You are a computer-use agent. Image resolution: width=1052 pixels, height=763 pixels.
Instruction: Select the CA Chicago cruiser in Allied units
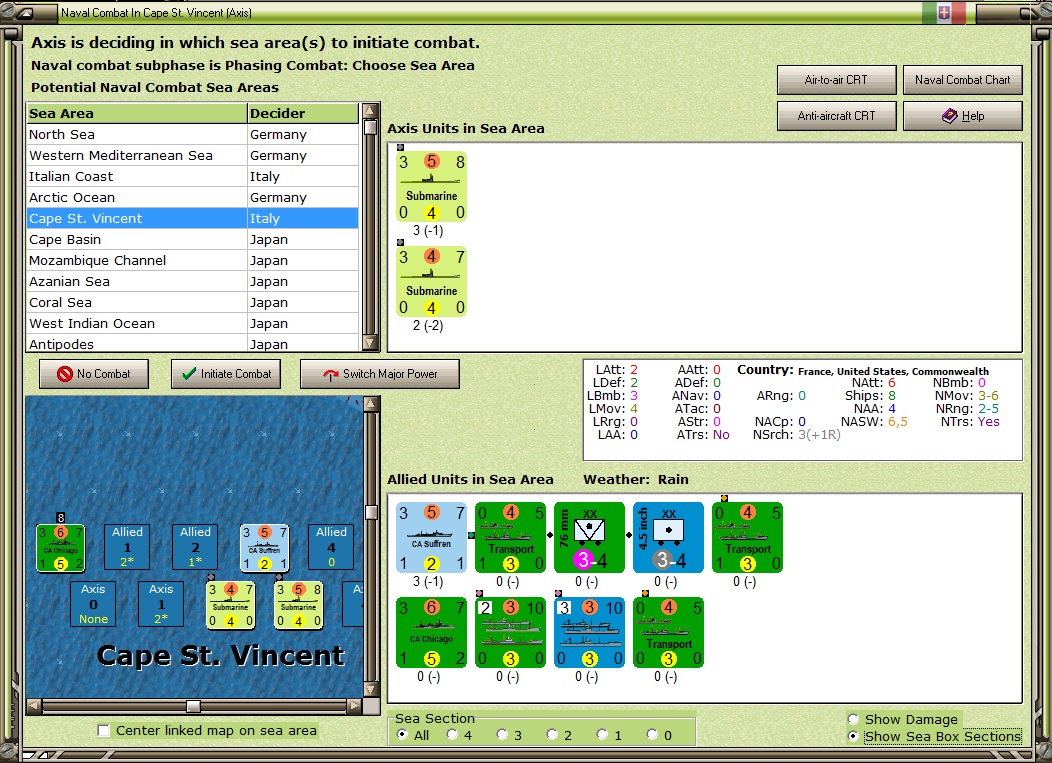(x=431, y=633)
